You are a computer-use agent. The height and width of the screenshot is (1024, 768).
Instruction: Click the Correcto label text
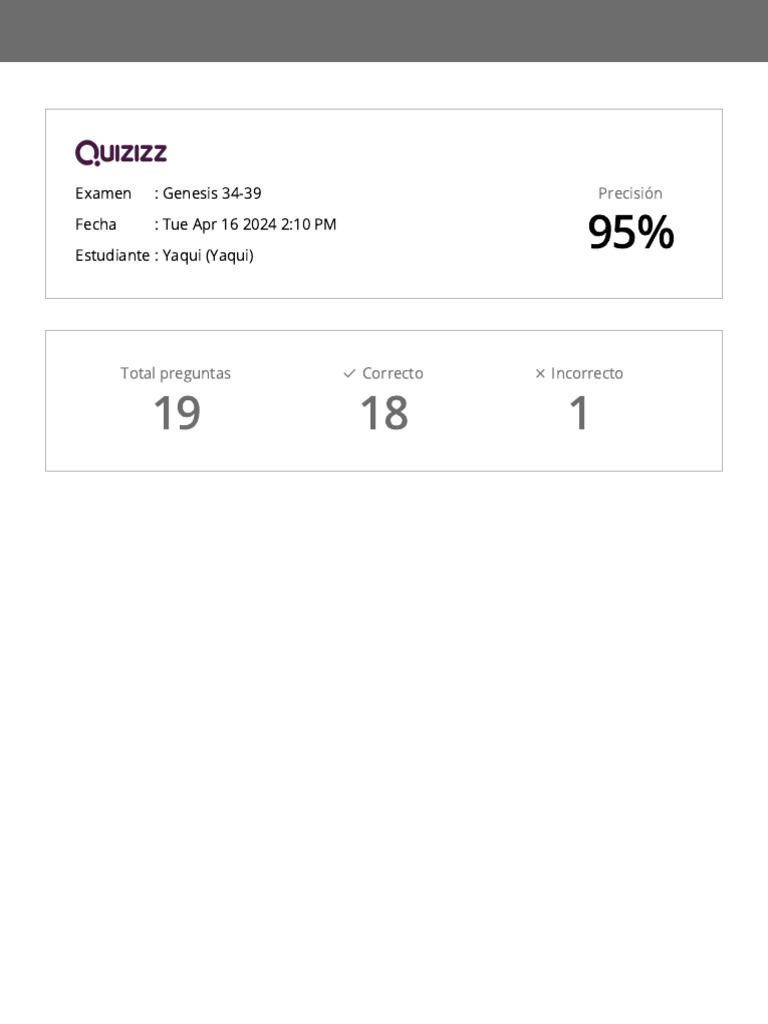[392, 373]
